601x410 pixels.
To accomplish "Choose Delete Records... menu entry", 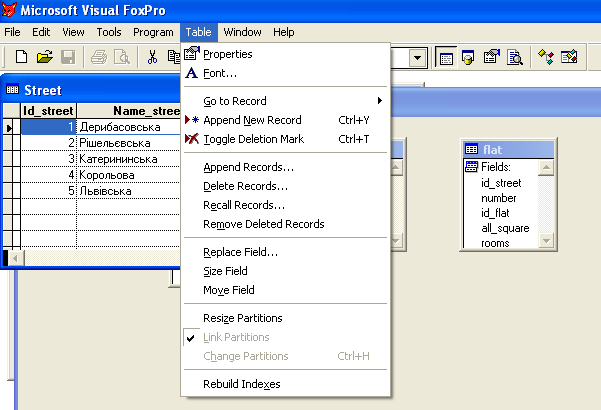I will (286, 186).
